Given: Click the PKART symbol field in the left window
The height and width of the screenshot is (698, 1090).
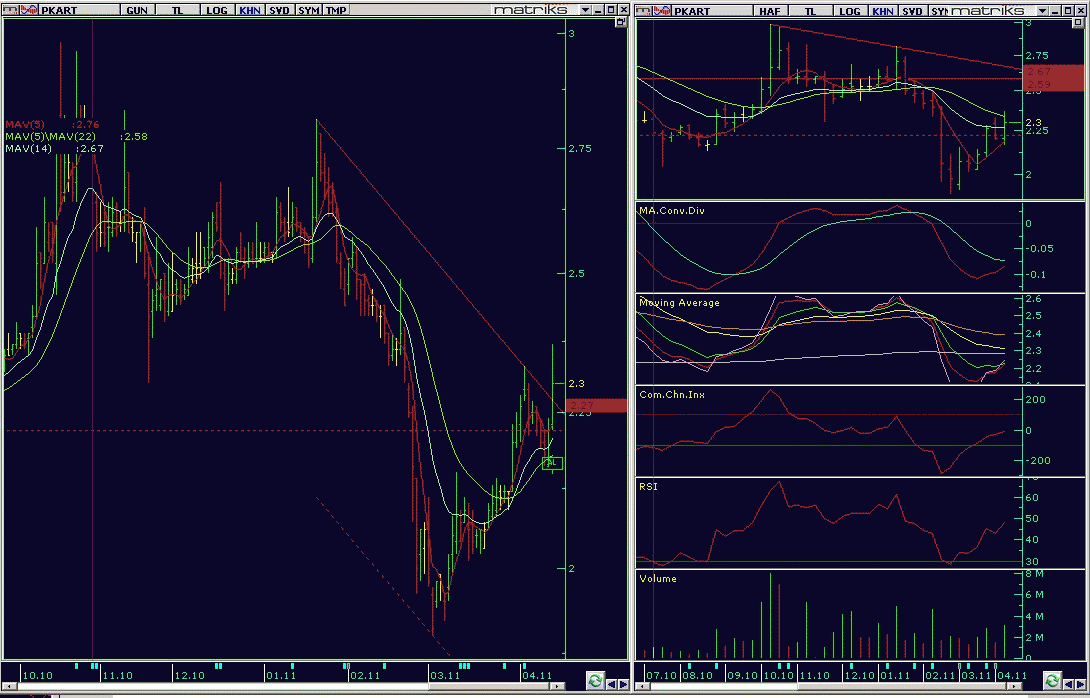Looking at the screenshot, I should click(79, 10).
